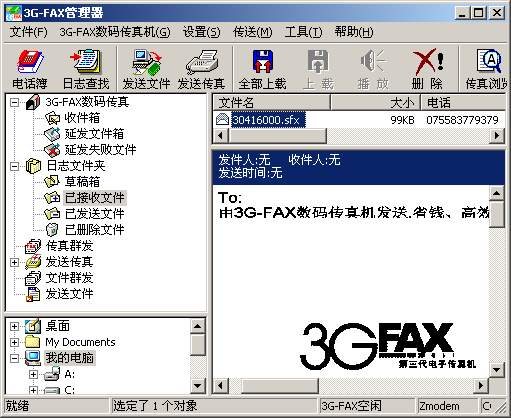Screen dimensions: 511x418
Task: Select the file 30416000.sfx
Action: coord(266,120)
